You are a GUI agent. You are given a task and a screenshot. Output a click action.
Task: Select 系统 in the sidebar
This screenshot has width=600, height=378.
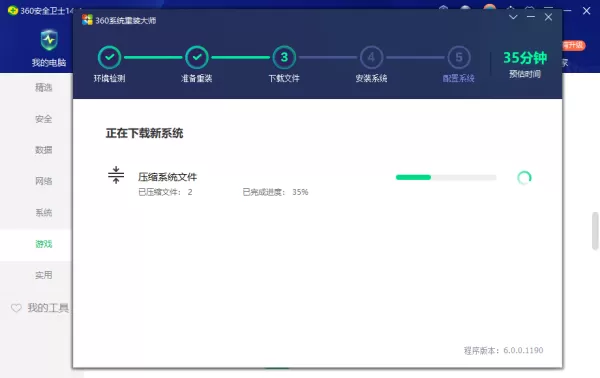44,212
